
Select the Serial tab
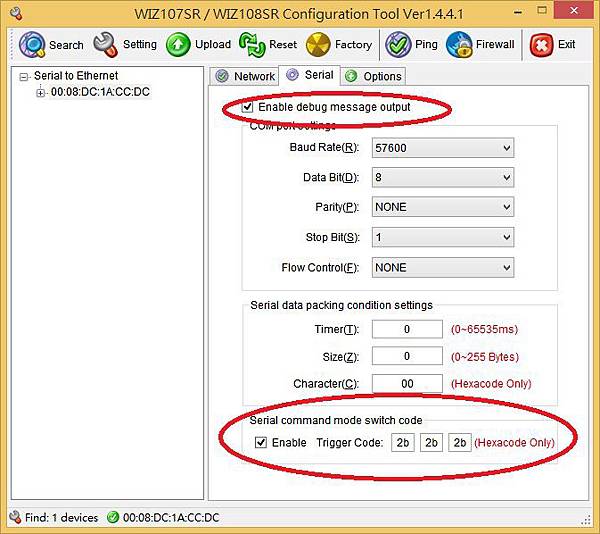309,75
